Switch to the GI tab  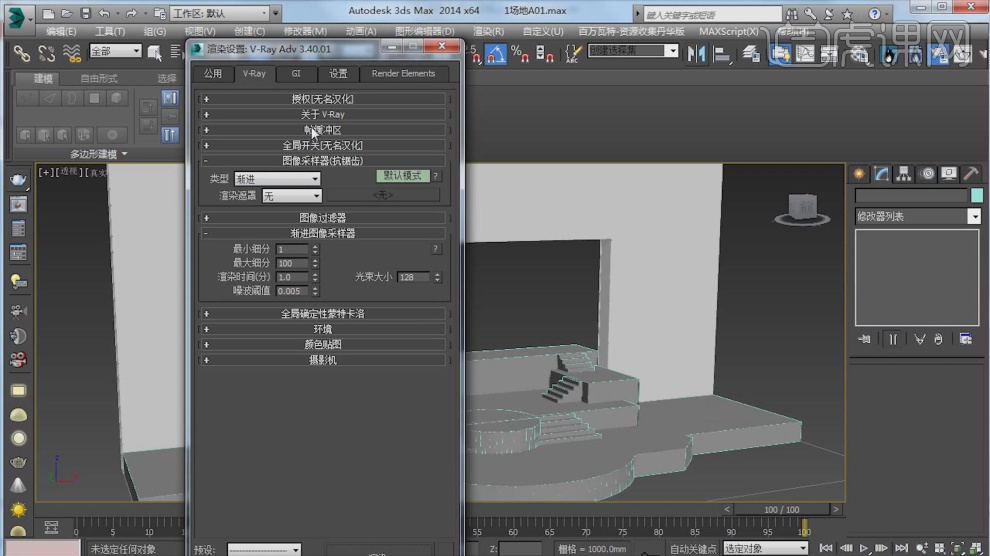(296, 74)
